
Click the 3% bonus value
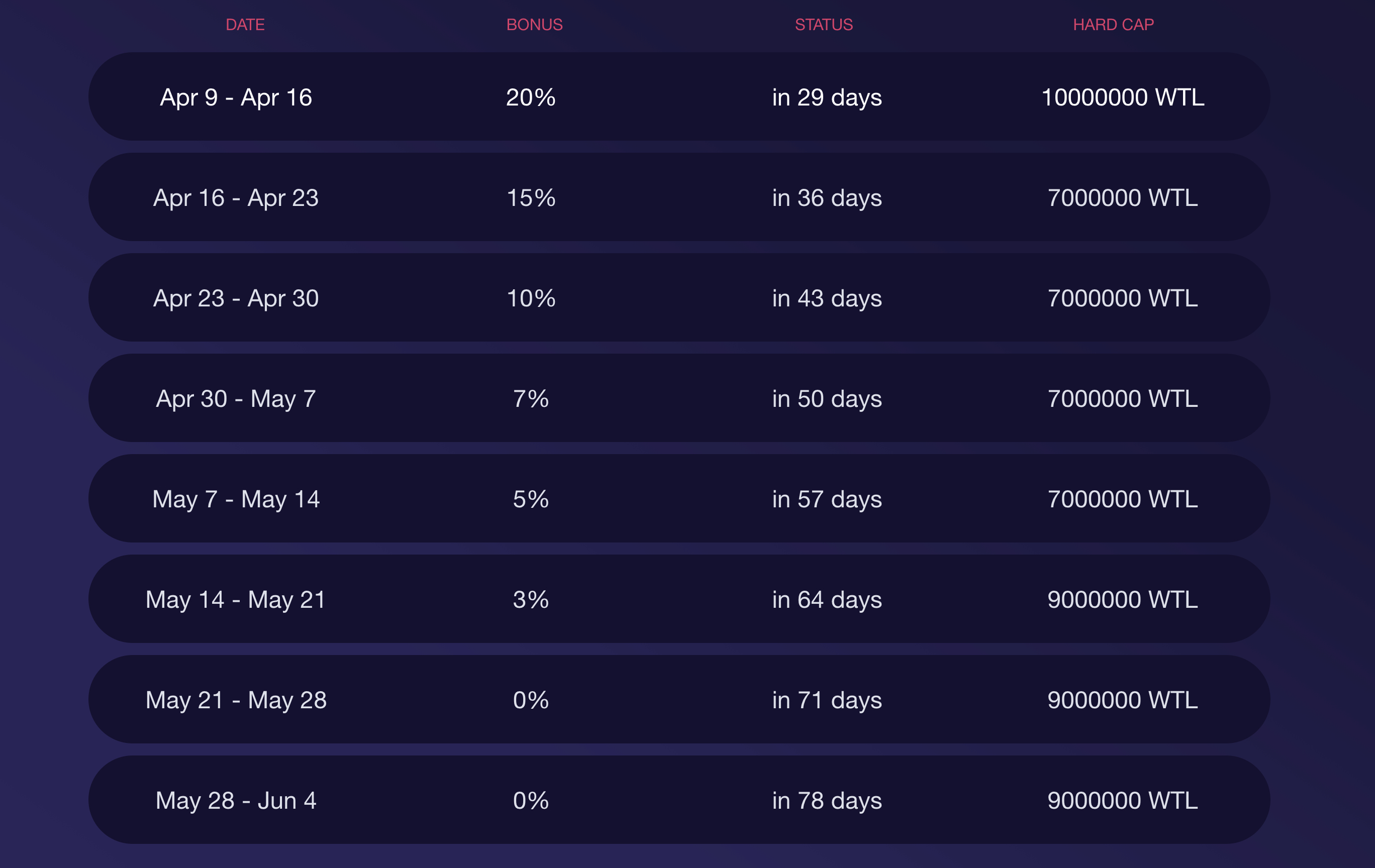point(531,600)
